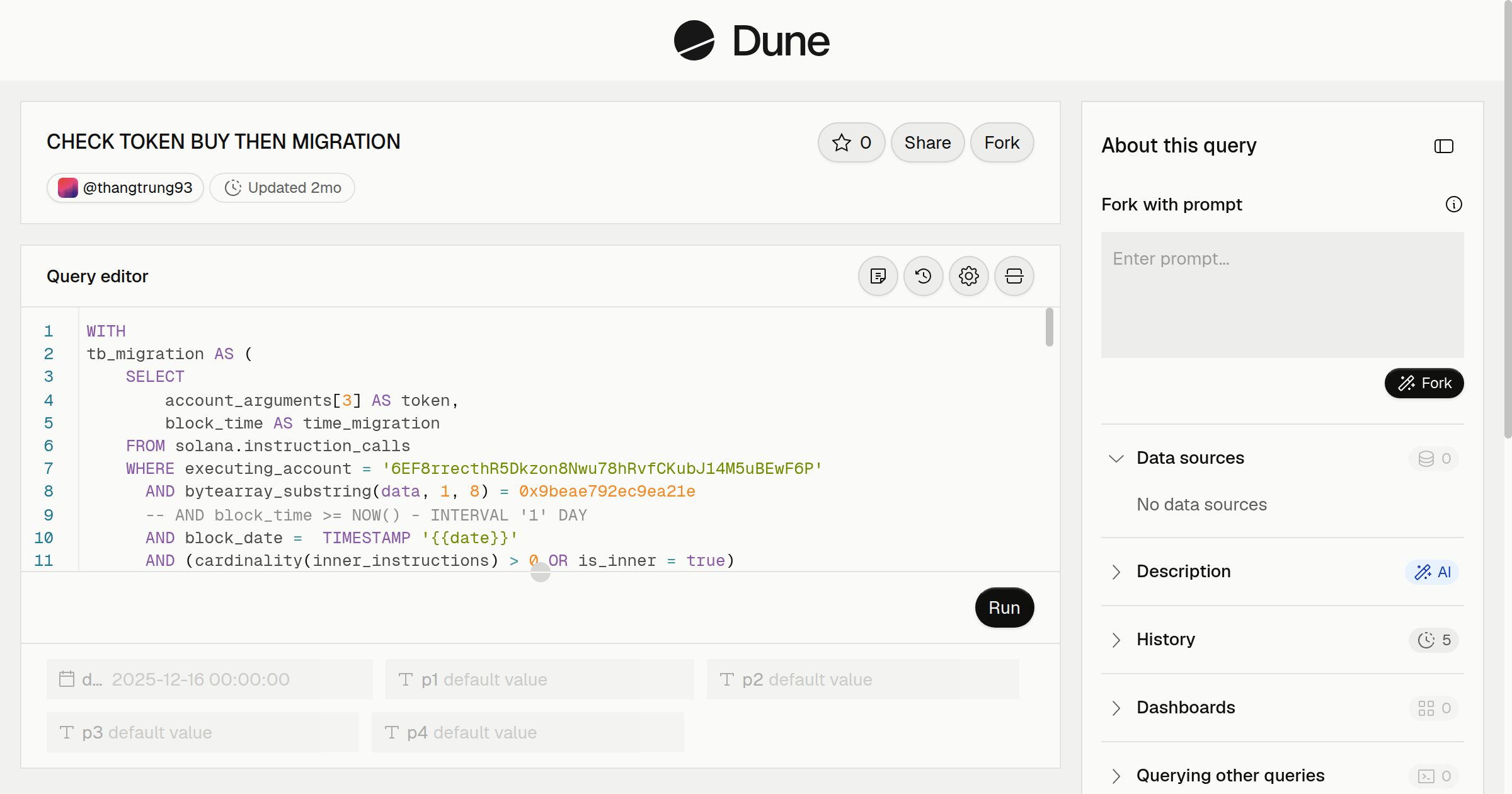This screenshot has height=794, width=1512.
Task: Click the executing_account address string
Action: click(x=602, y=469)
